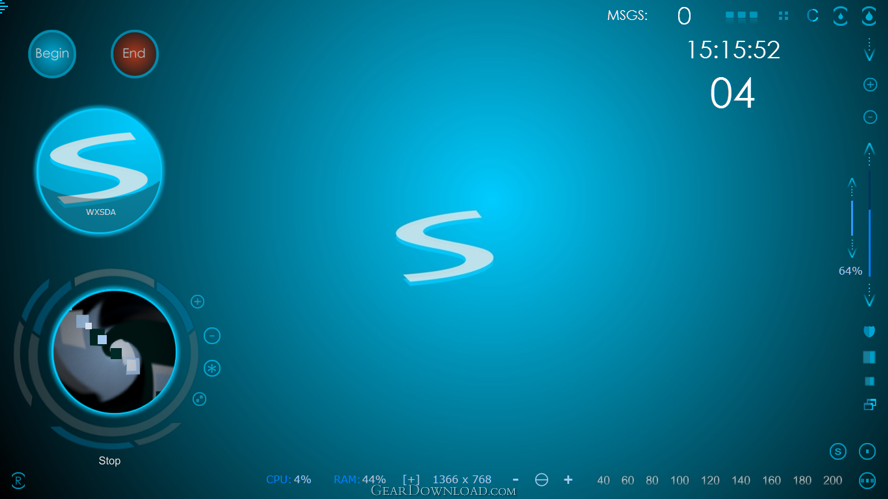888x499 pixels.
Task: Click the plus sign in bottom bar
Action: click(x=568, y=480)
